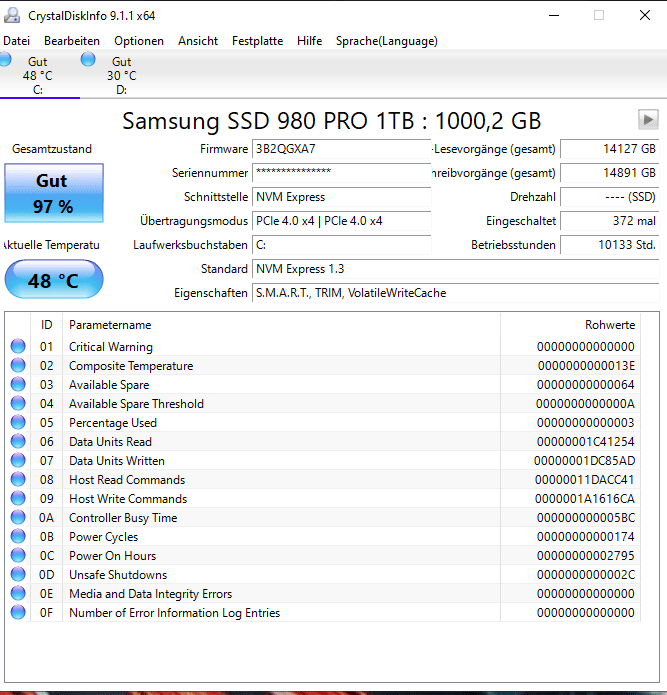This screenshot has width=667, height=695.
Task: Click the Laufwerksbuchstaben field C:
Action: tap(341, 245)
